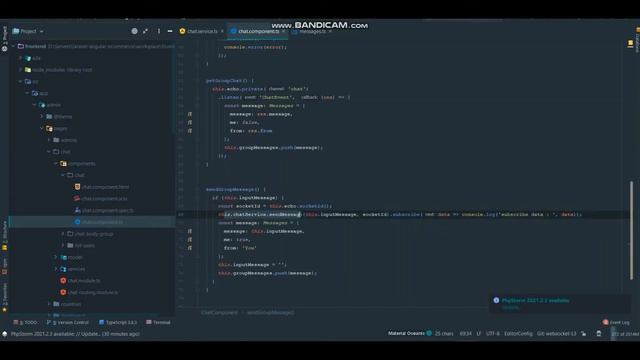Click the EditorConfig indicator
Image resolution: width=640 pixels, height=360 pixels.
pyautogui.click(x=518, y=333)
